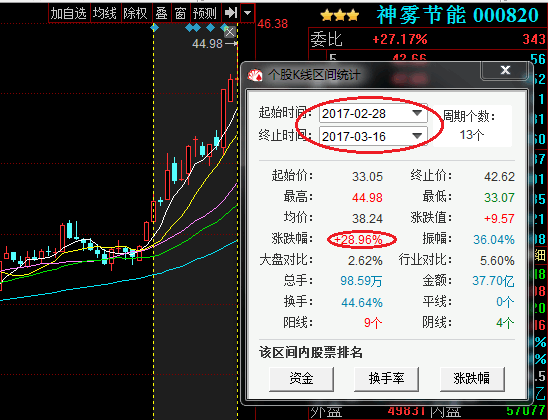Click the 换手率 ranking button
The image size is (548, 420).
(386, 379)
